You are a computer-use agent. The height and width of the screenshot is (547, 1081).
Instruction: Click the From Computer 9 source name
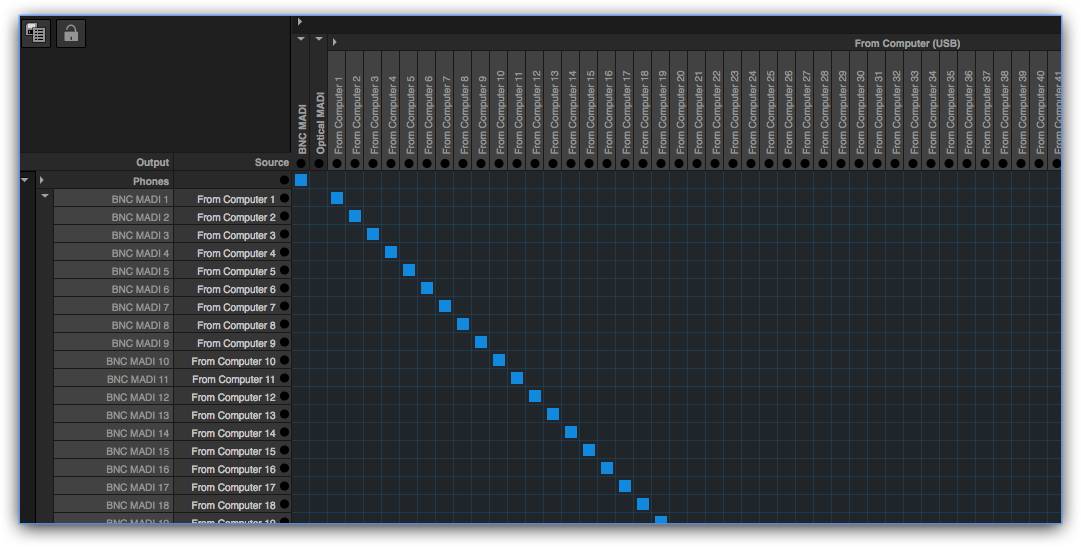click(236, 343)
